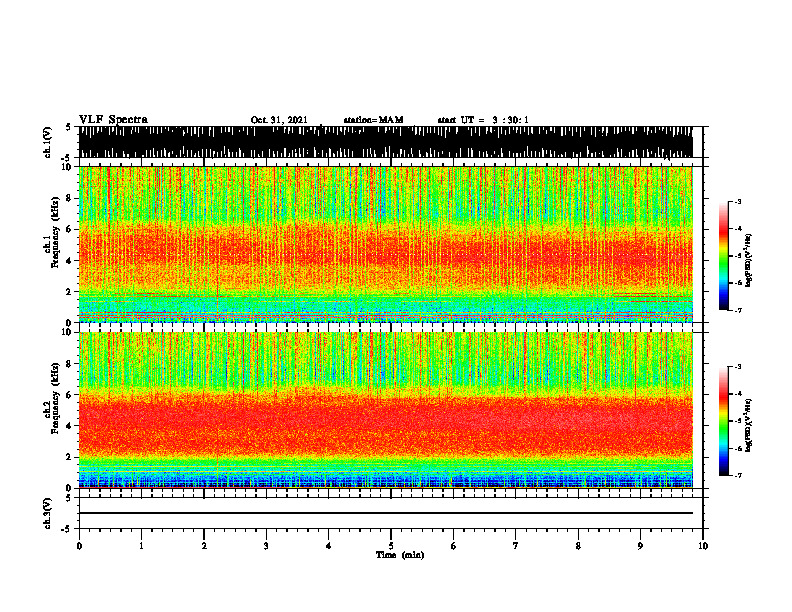The height and width of the screenshot is (612, 792).
Task: Select time axis tick label 3
Action: point(266,546)
